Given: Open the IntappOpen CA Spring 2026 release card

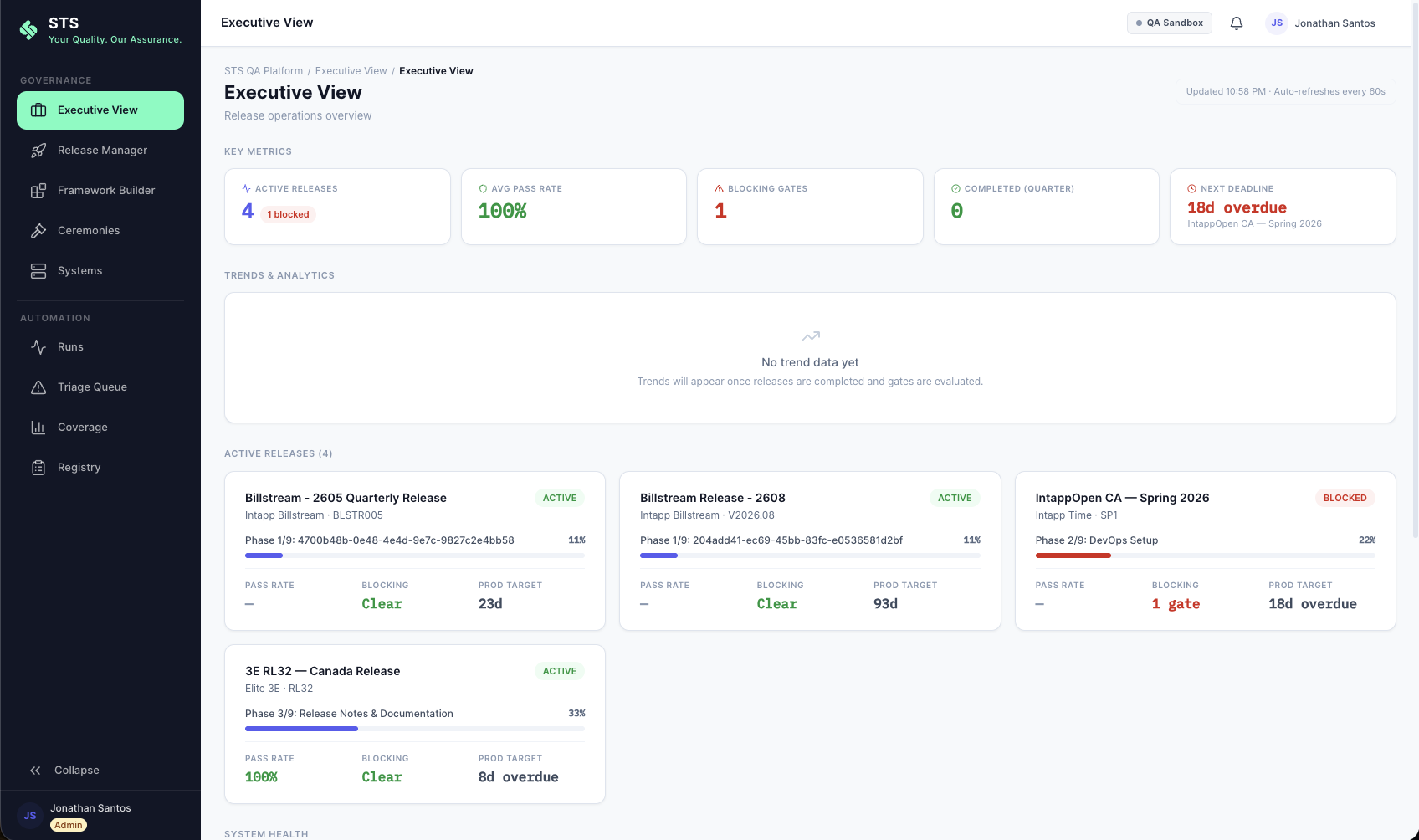Looking at the screenshot, I should pos(1205,551).
